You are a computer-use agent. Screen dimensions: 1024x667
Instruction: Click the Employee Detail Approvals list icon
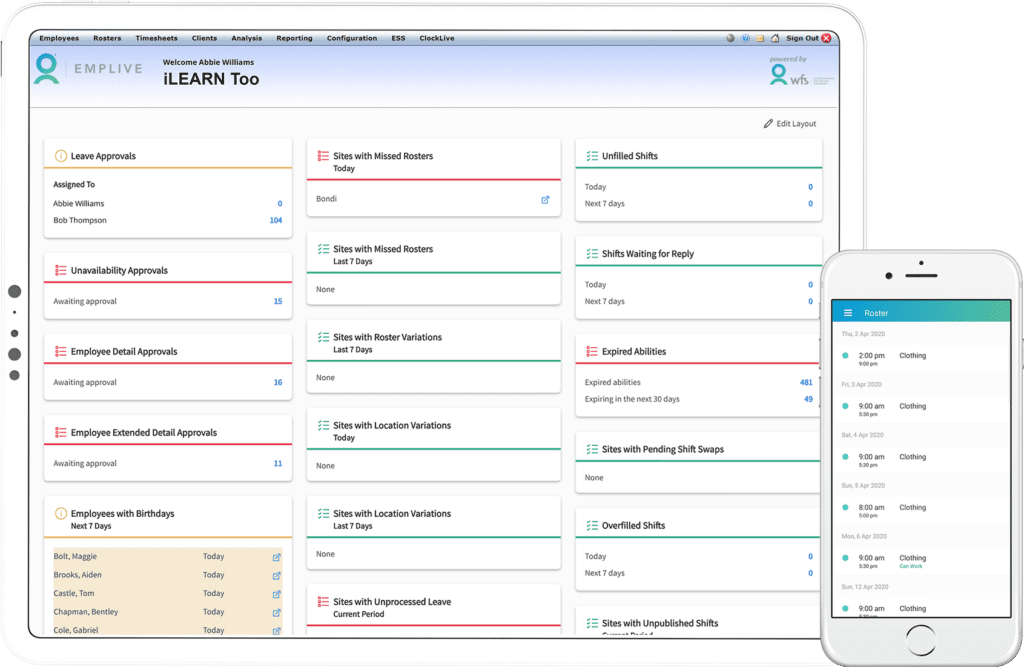point(61,351)
